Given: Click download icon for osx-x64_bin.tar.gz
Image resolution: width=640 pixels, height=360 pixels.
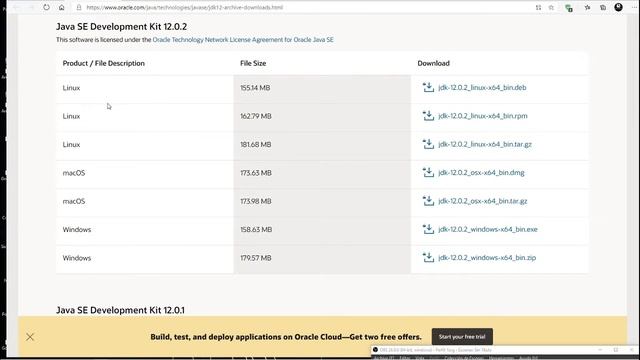Looking at the screenshot, I should [x=428, y=200].
